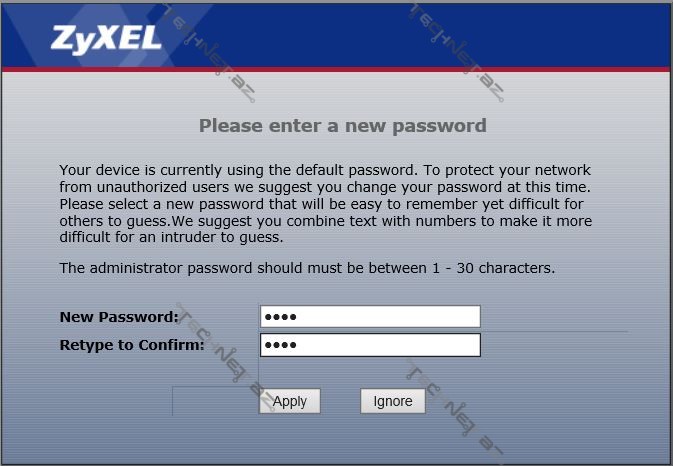Click the "New Password:" label
Viewport: 673px width, 466px height.
[118, 317]
